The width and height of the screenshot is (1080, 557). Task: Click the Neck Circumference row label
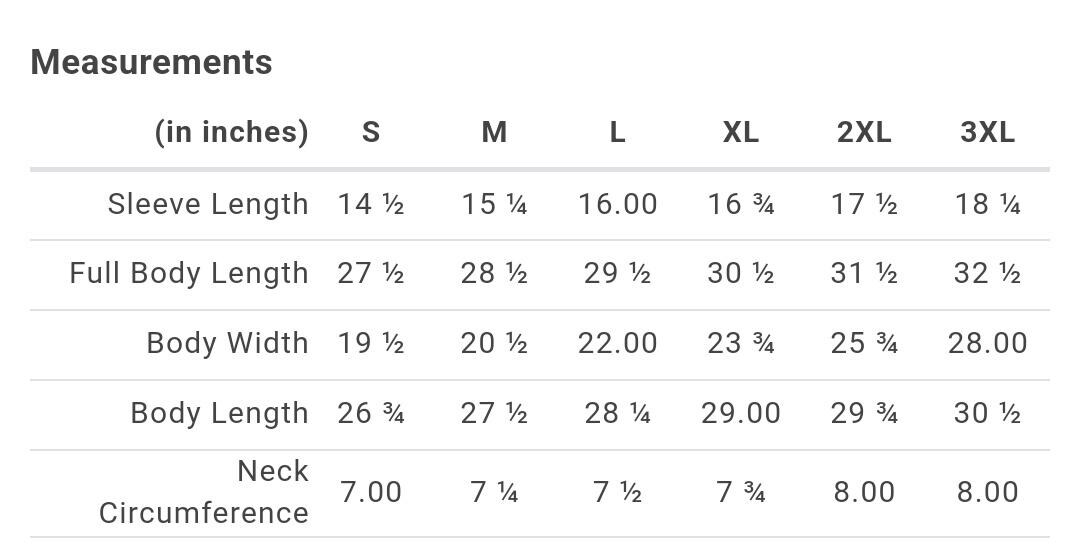coord(204,492)
